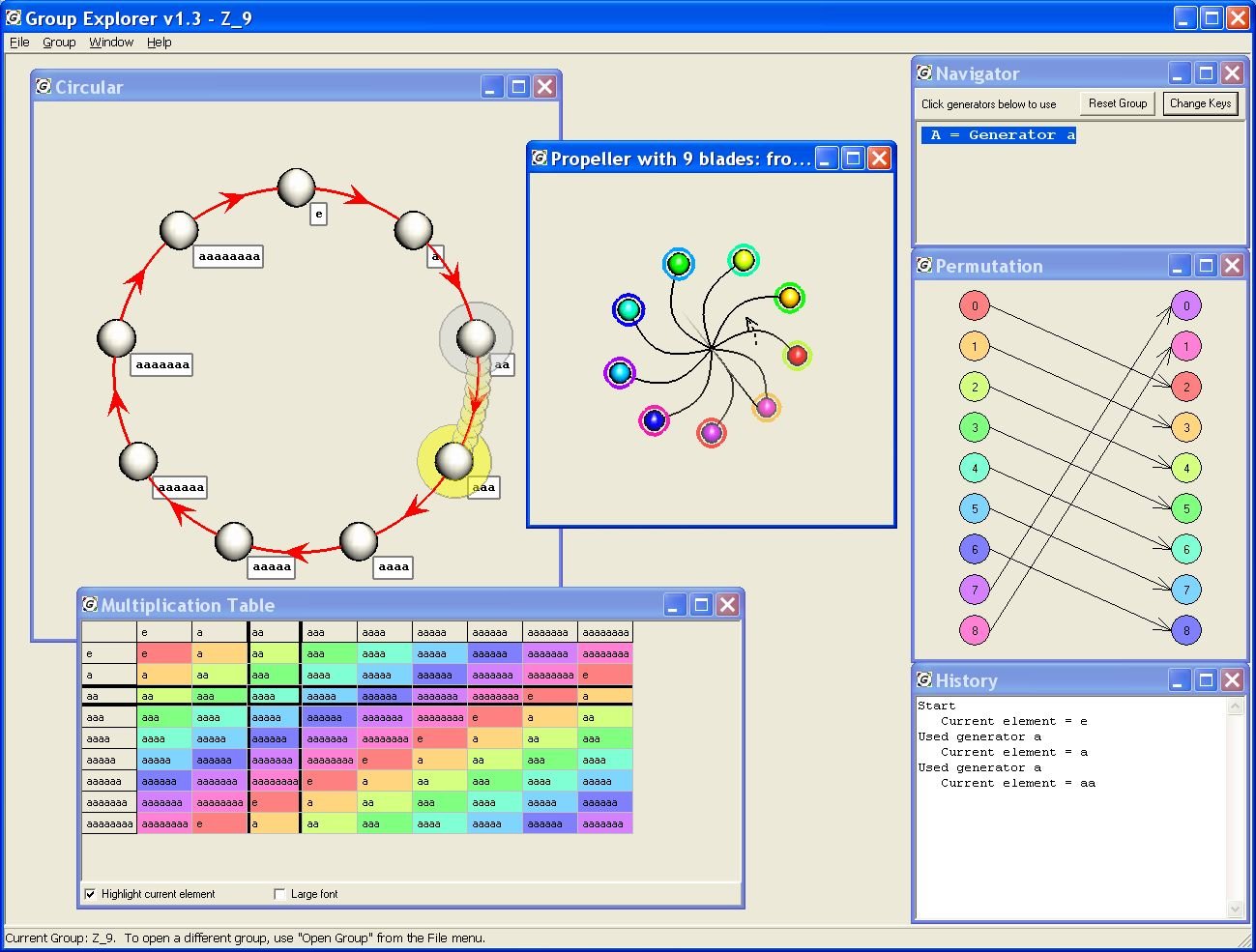This screenshot has height=952, width=1256.
Task: Open the File menu
Action: point(18,42)
